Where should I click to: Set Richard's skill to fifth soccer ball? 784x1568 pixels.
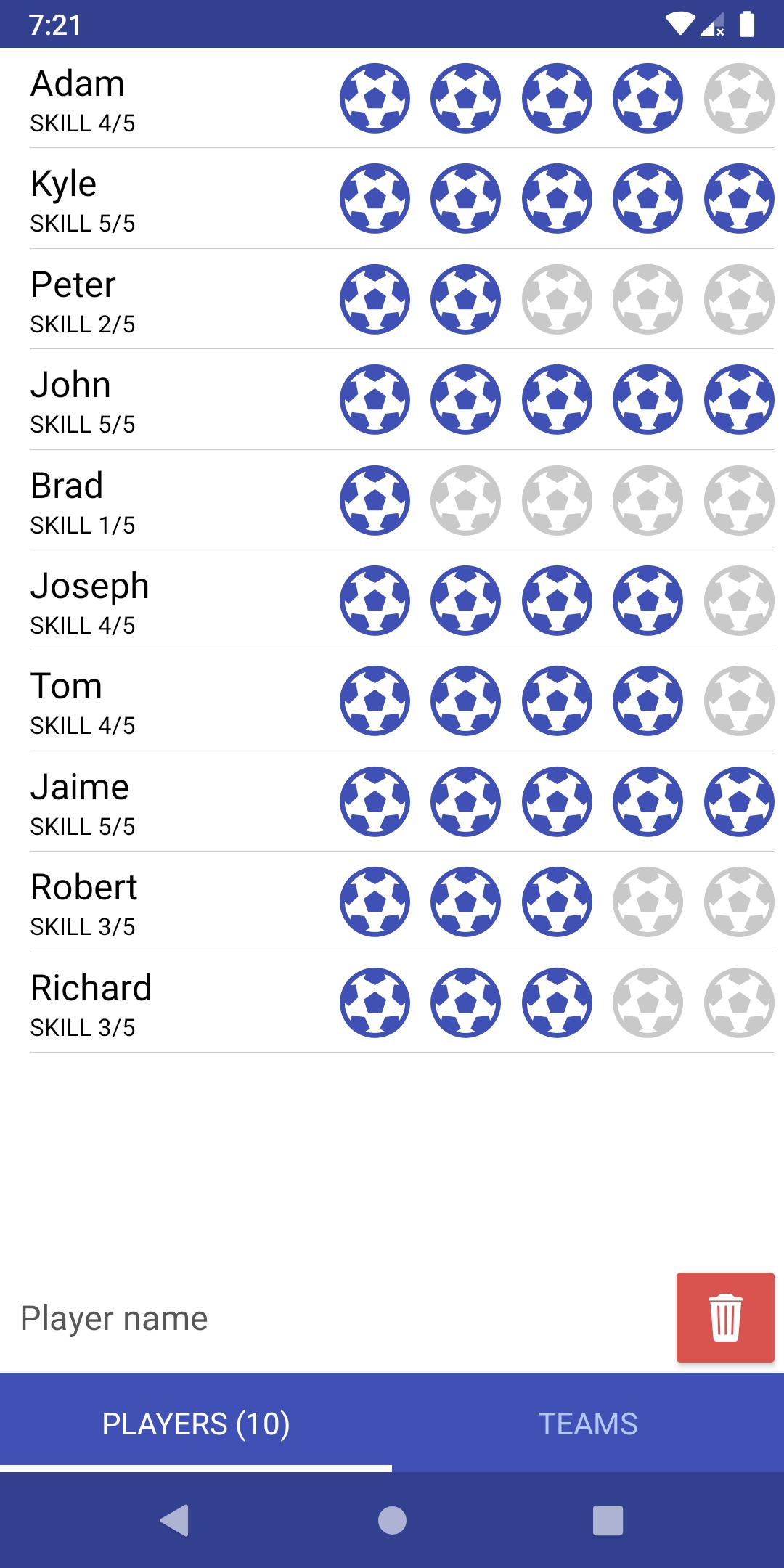click(739, 1003)
